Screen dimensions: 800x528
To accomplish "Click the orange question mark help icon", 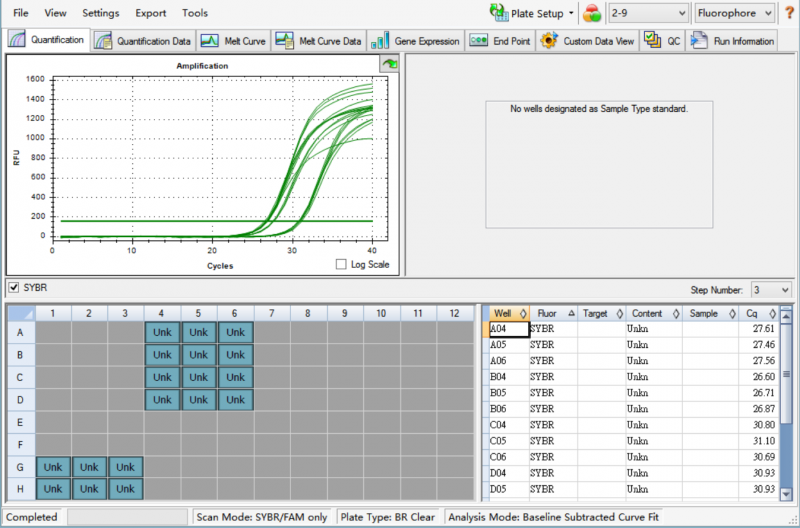I will pyautogui.click(x=789, y=13).
